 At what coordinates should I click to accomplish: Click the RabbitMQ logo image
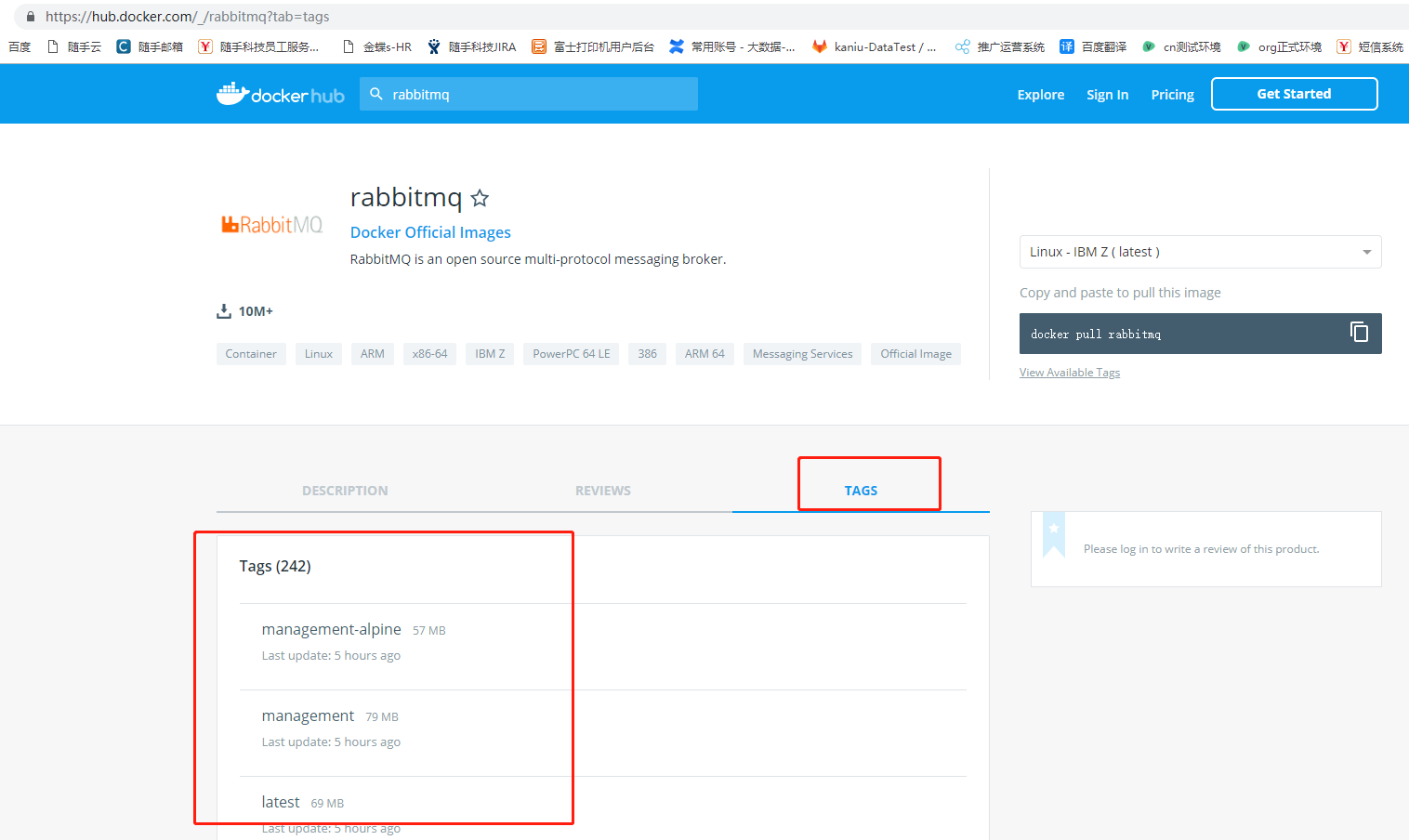271,225
